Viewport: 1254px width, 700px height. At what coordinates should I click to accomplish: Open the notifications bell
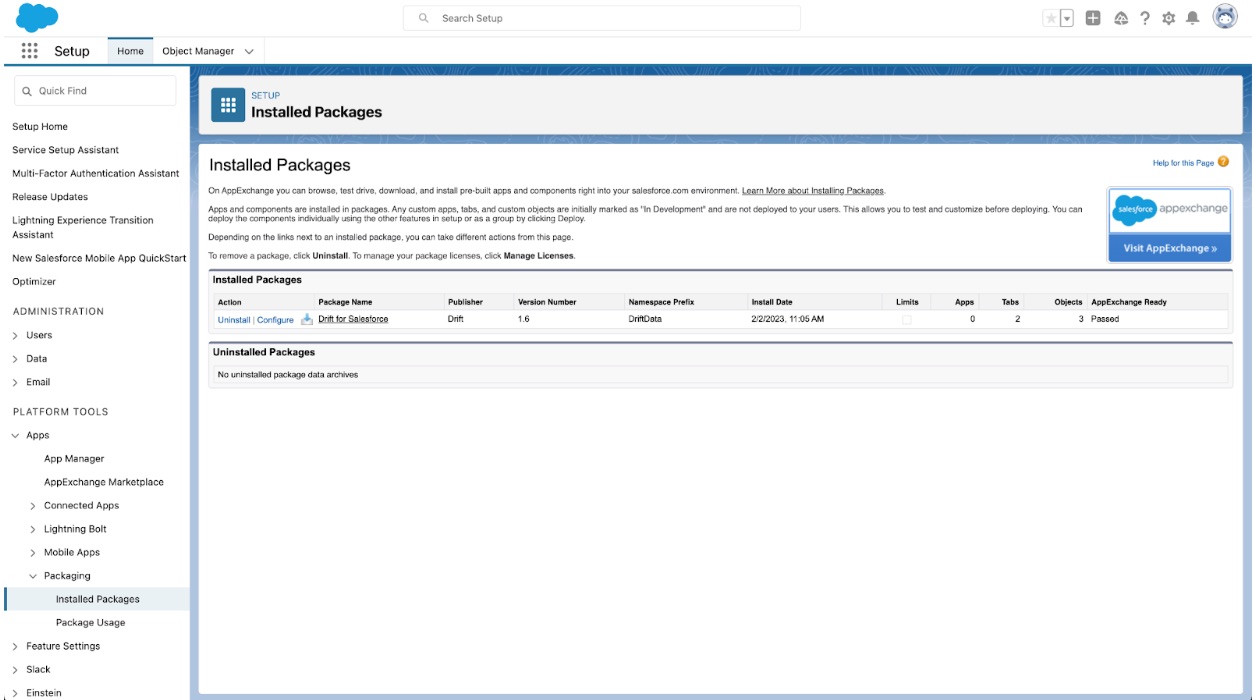(1192, 18)
